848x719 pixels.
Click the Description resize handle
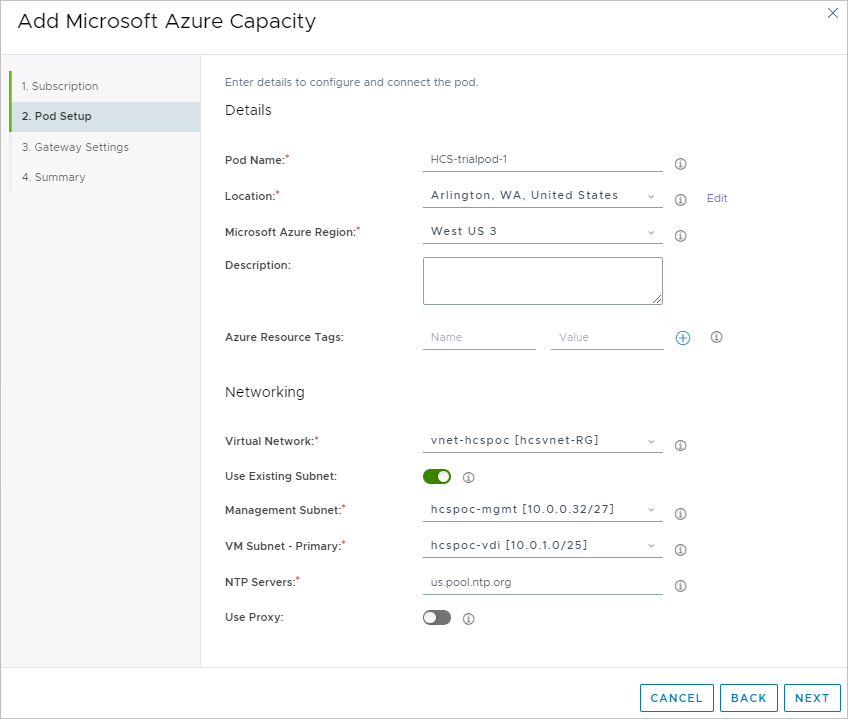(657, 299)
